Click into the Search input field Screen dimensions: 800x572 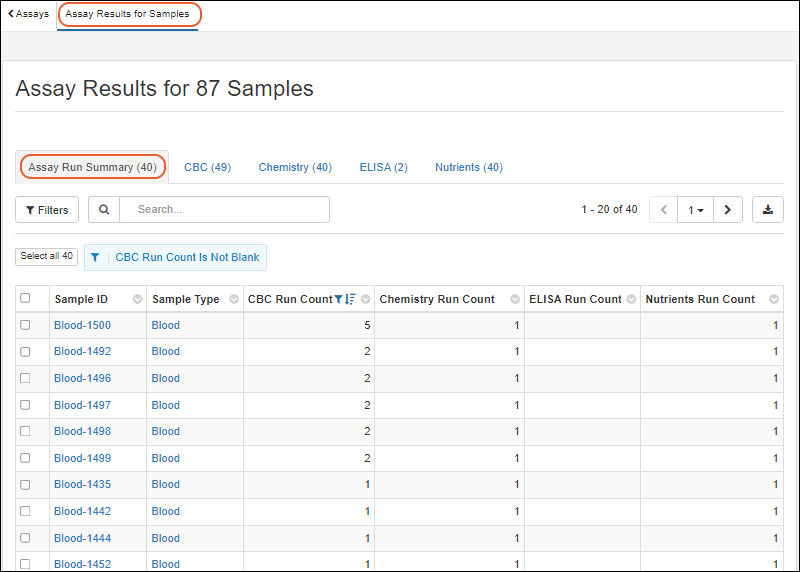click(225, 210)
